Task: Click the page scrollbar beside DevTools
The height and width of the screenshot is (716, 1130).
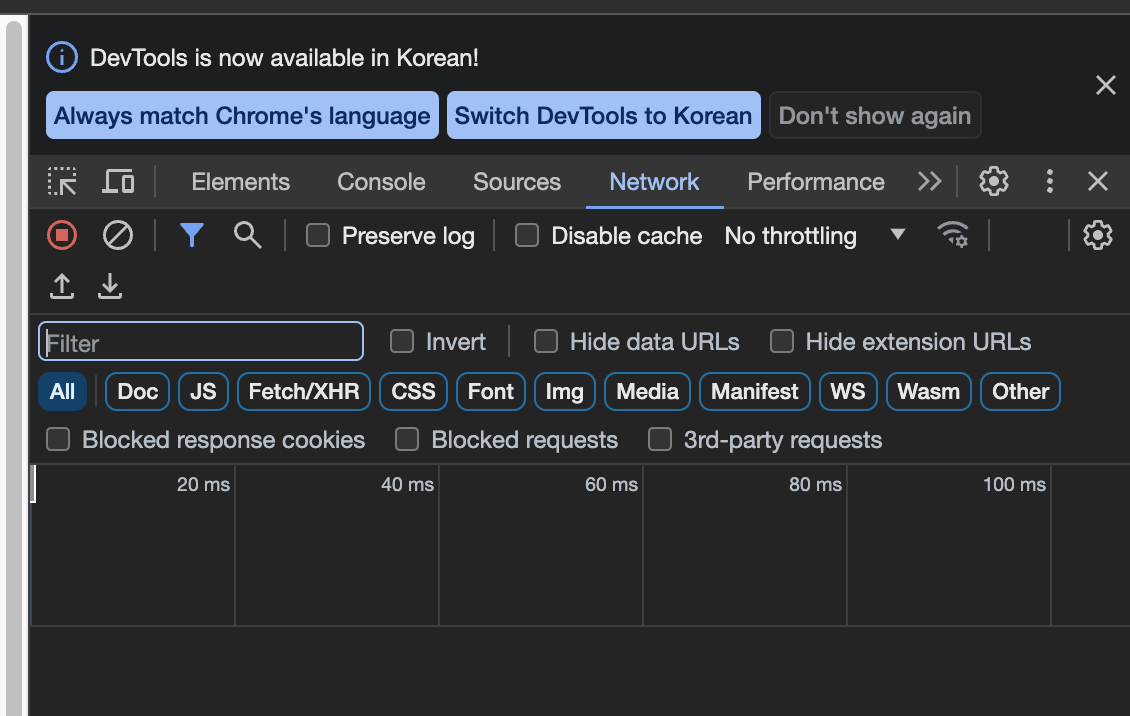Action: [14, 367]
